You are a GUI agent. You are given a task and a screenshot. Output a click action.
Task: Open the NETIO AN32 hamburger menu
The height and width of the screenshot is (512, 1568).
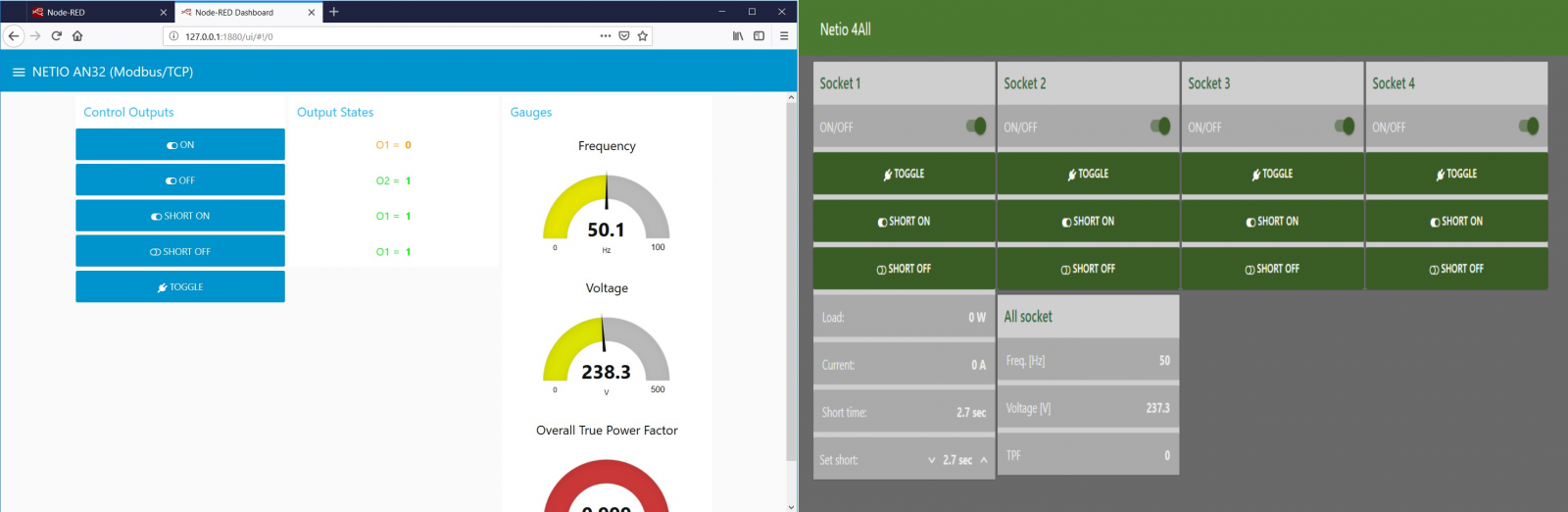point(19,72)
